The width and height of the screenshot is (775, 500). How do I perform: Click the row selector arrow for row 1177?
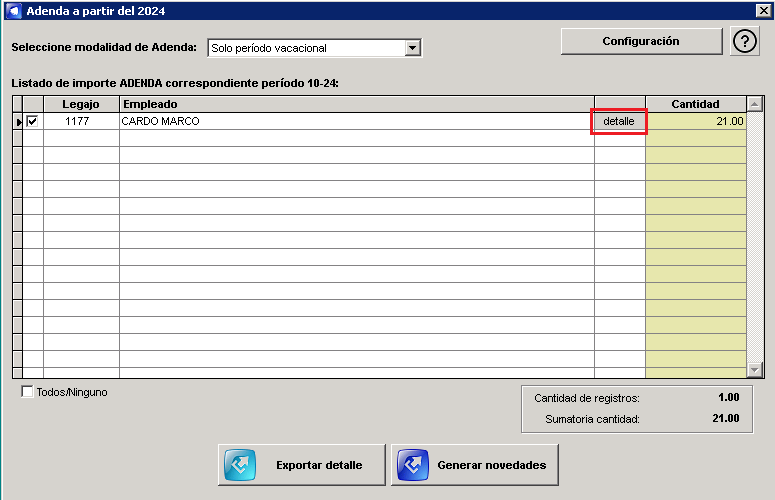18,122
